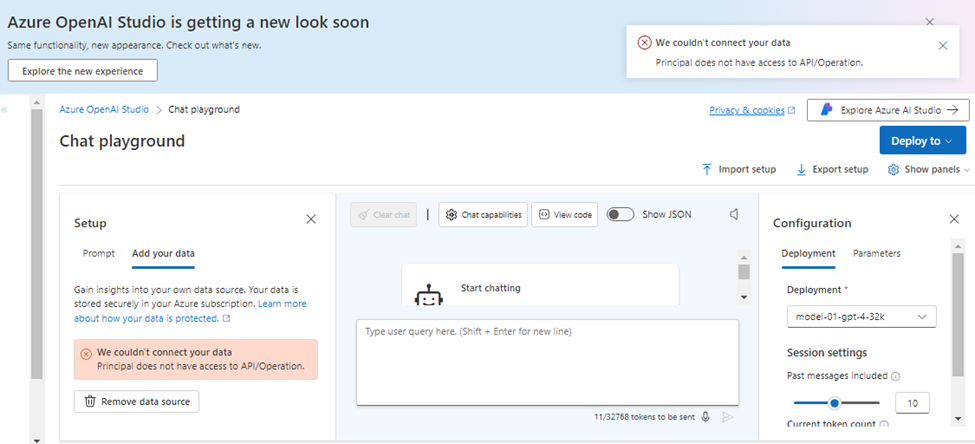Close the Setup panel
Image resolution: width=975 pixels, height=444 pixels.
coord(311,219)
